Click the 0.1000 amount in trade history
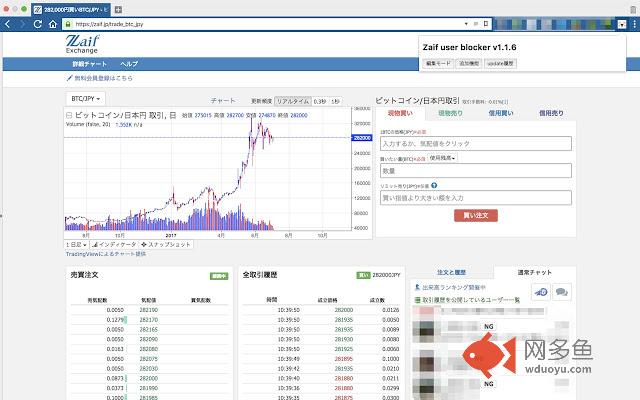Screen dimensions: 640x400 (x=391, y=359)
